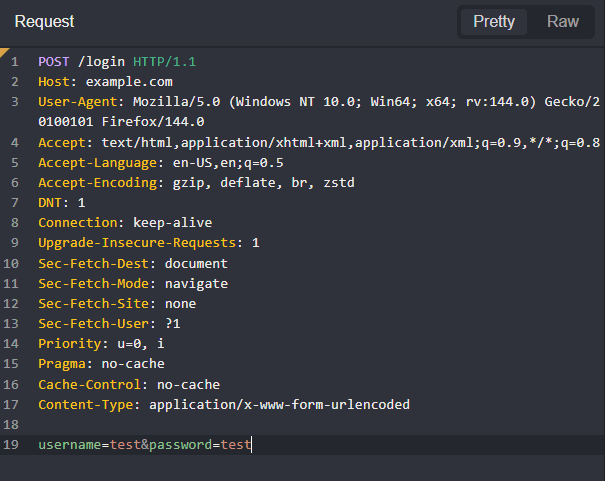The width and height of the screenshot is (605, 481).
Task: Click the Request panel title
Action: point(44,22)
